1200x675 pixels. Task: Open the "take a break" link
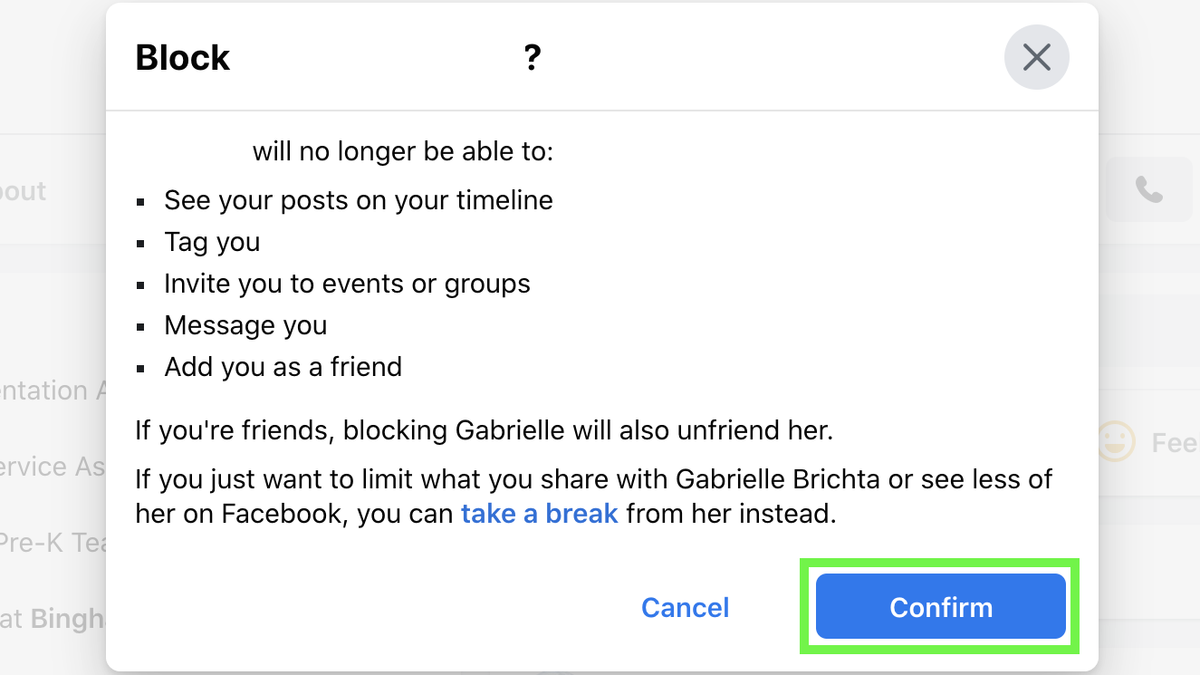(538, 513)
